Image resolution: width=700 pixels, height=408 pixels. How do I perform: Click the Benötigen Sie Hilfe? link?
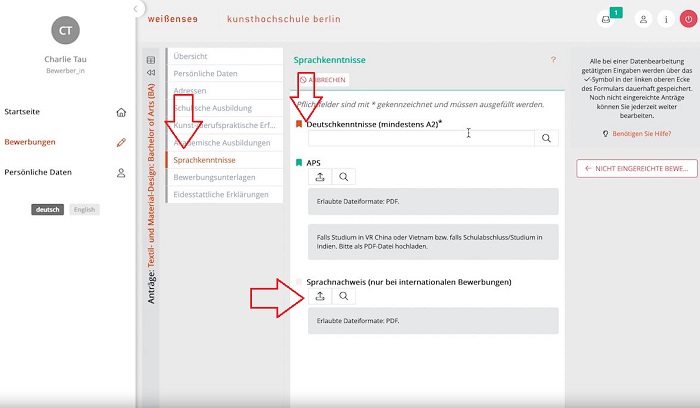pos(635,133)
